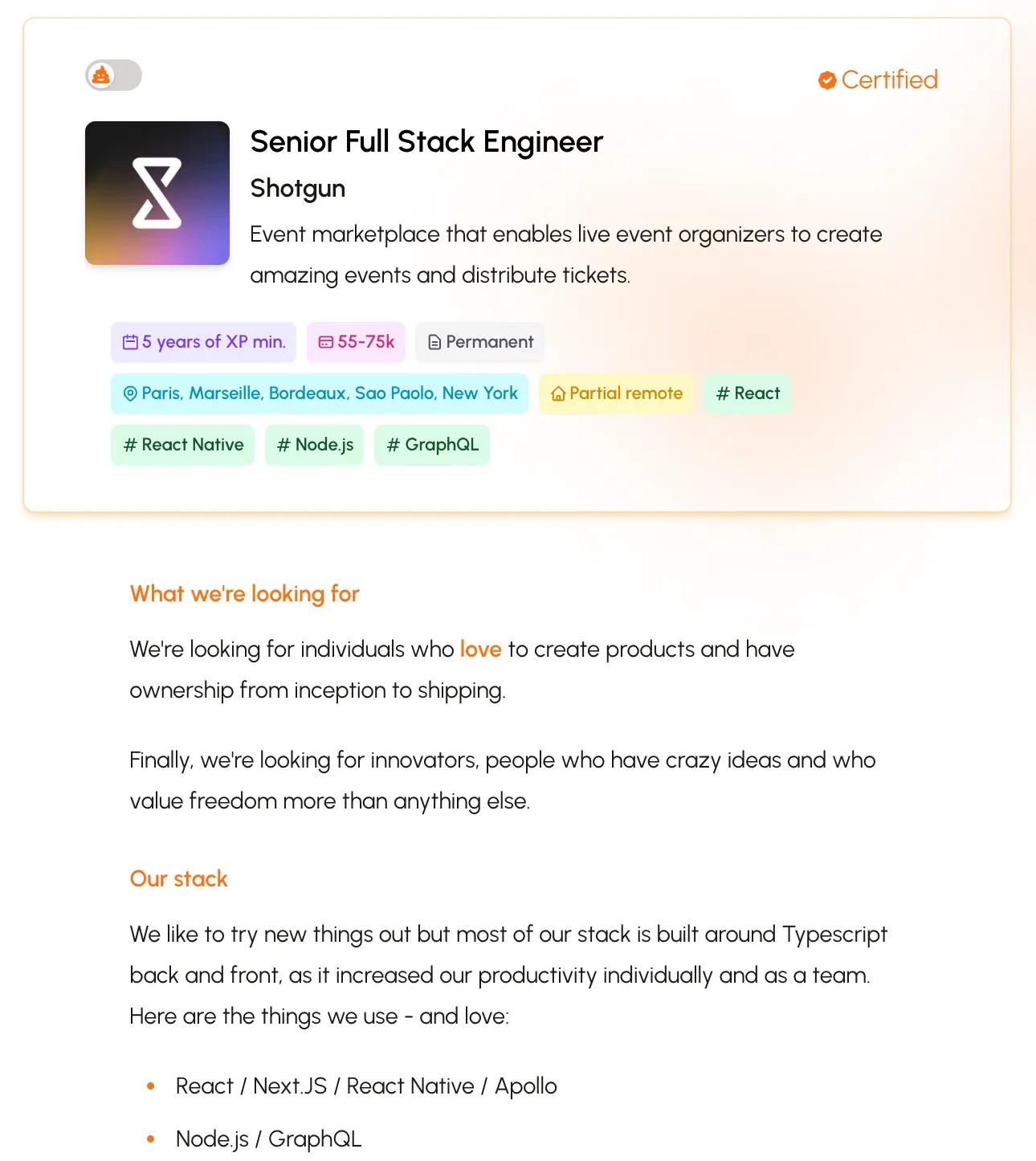The image size is (1036, 1161).
Task: Open the Senior Full Stack Engineer title
Action: [x=426, y=142]
